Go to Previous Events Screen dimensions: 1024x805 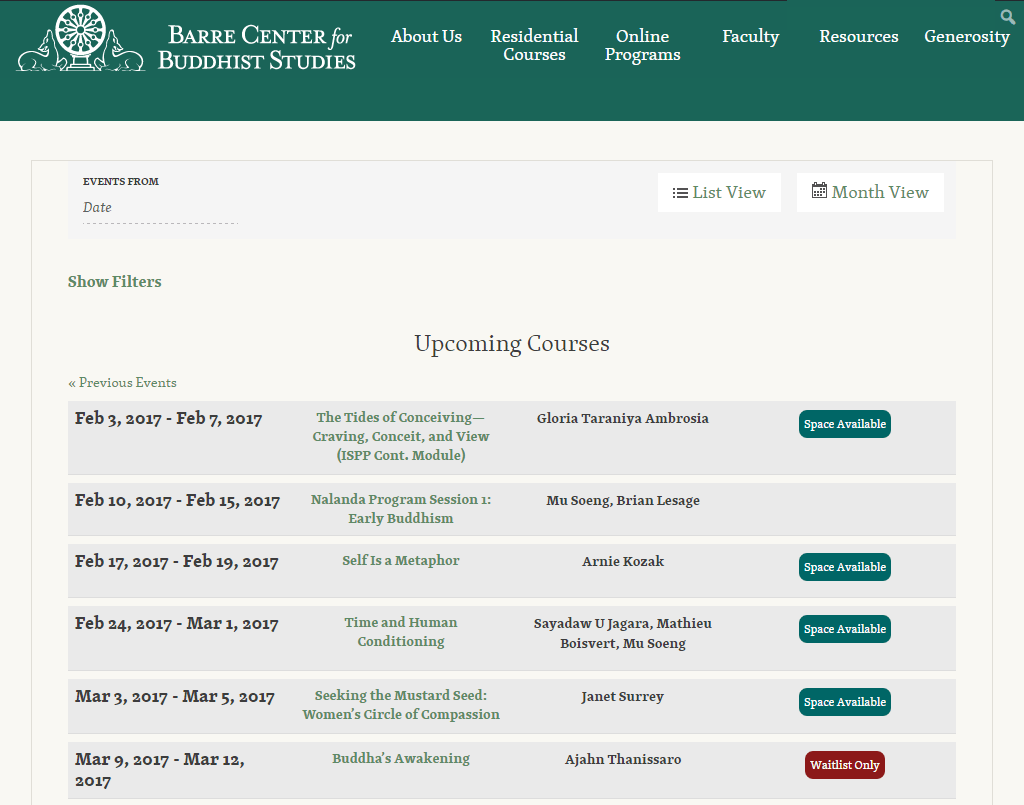click(122, 383)
